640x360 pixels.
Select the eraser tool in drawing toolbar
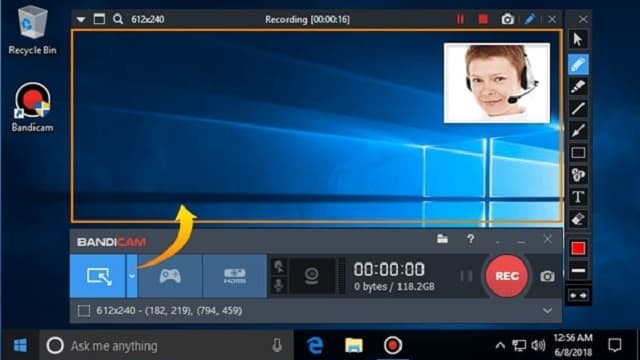coord(578,219)
